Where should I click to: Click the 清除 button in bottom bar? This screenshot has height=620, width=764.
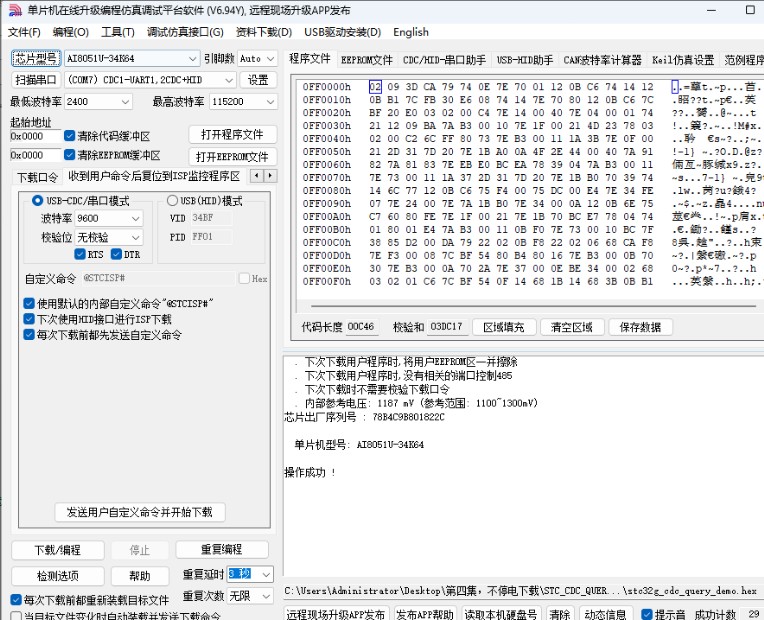560,614
